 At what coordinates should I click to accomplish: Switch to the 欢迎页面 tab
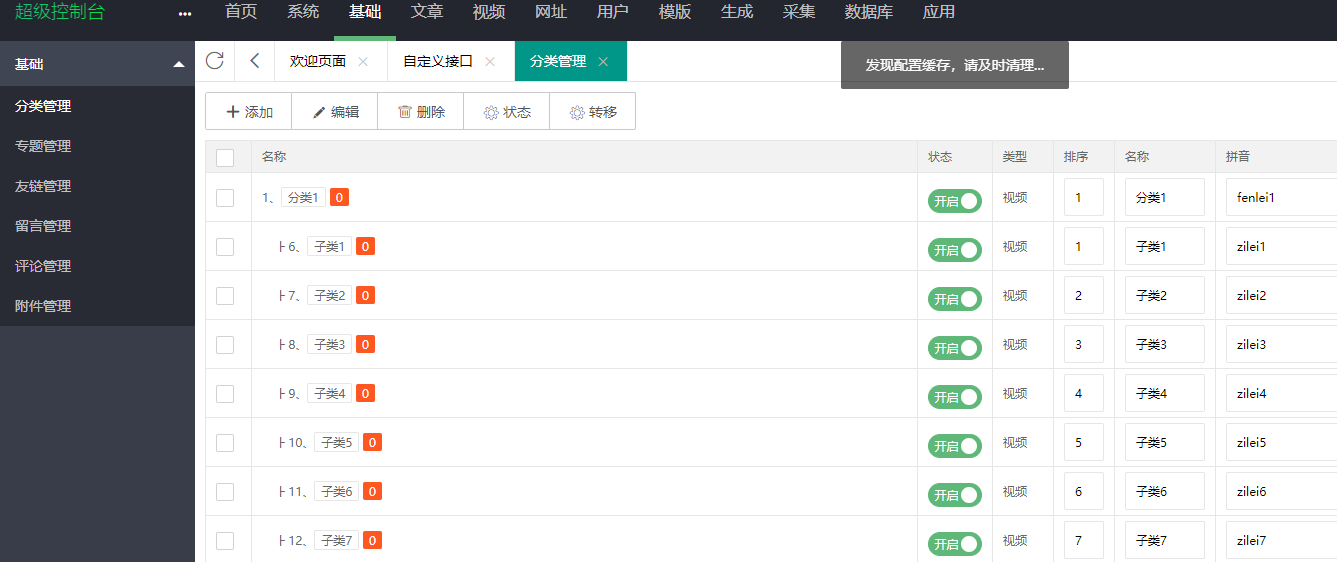[x=318, y=61]
